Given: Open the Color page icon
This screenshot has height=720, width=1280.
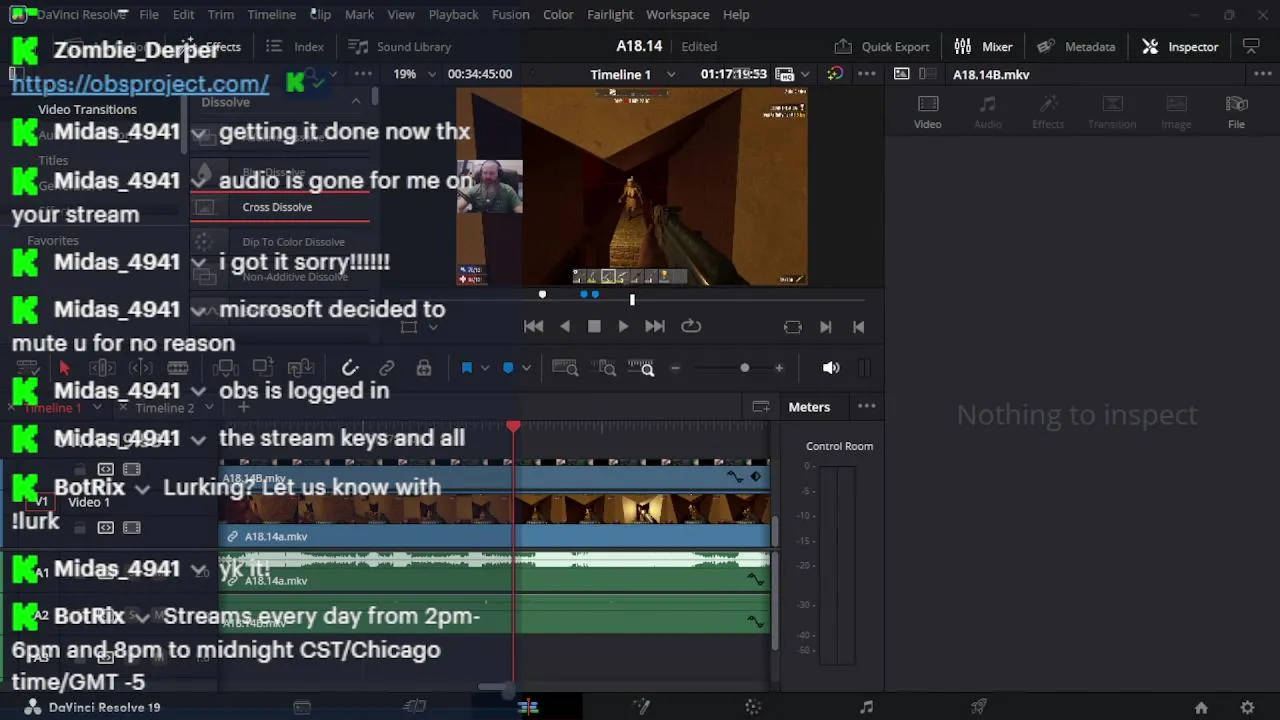Looking at the screenshot, I should click(x=753, y=707).
